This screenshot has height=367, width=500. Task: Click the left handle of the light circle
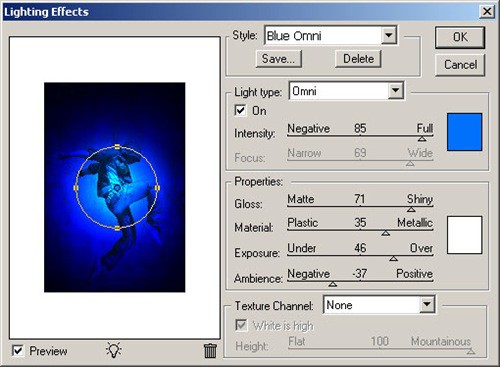76,188
